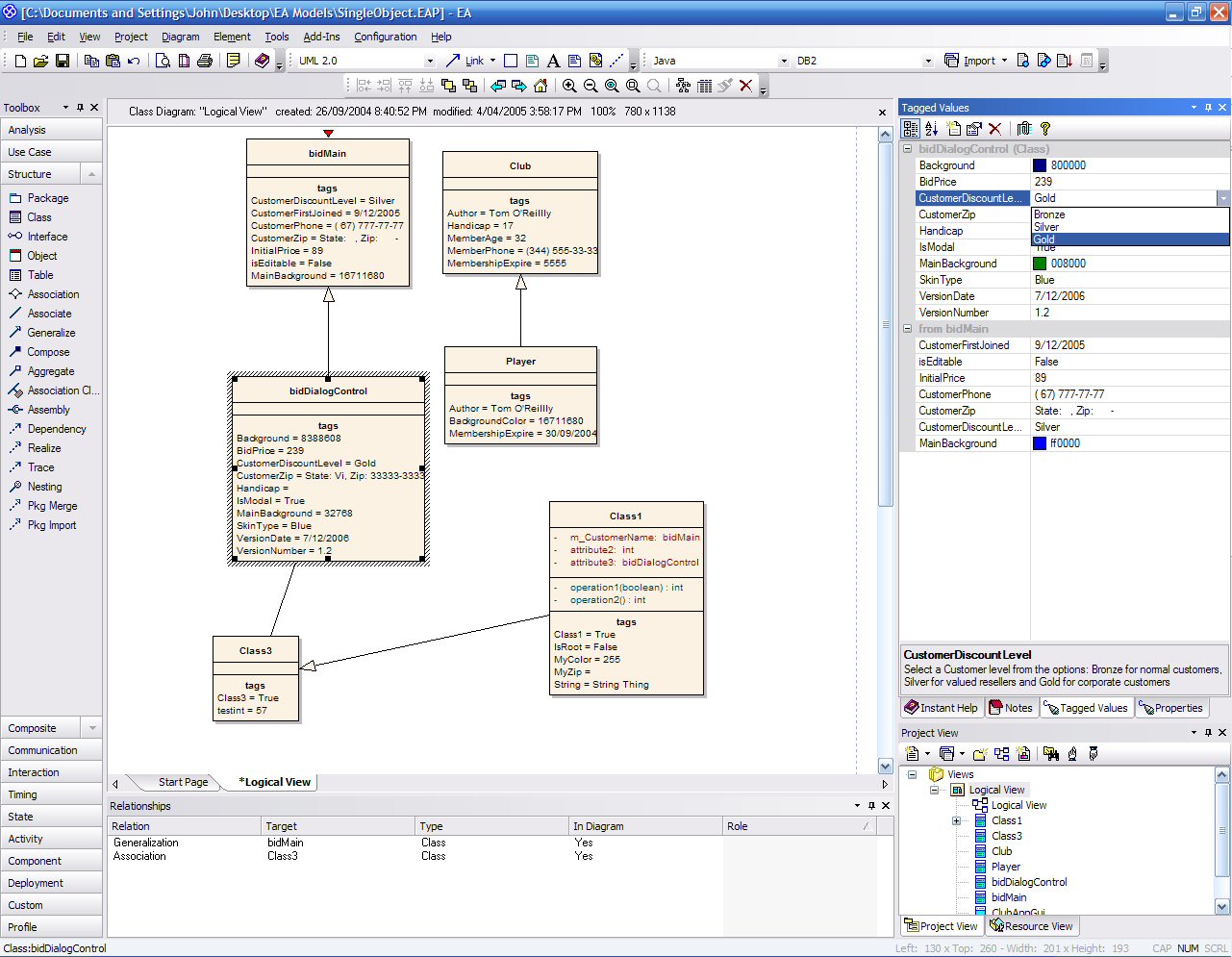Choose Bronze in the dropdown list

tap(1130, 214)
